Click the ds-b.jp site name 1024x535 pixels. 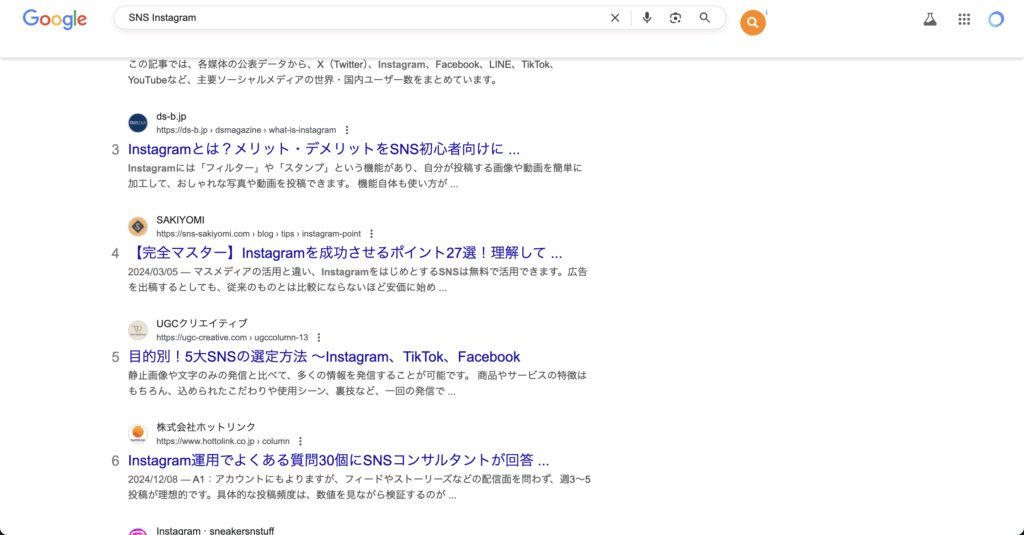pyautogui.click(x=171, y=116)
